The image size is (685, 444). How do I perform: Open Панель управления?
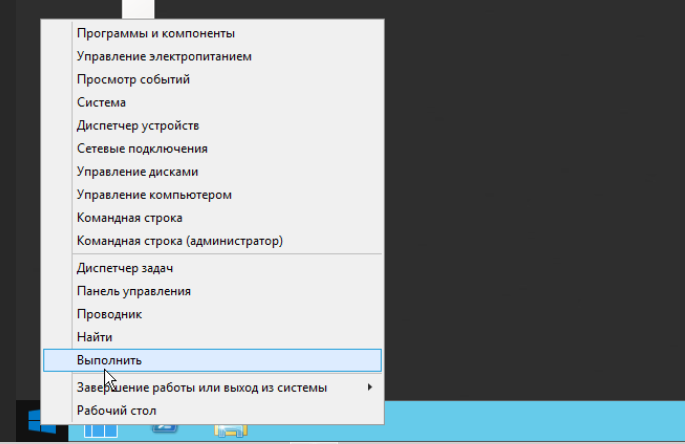point(133,291)
